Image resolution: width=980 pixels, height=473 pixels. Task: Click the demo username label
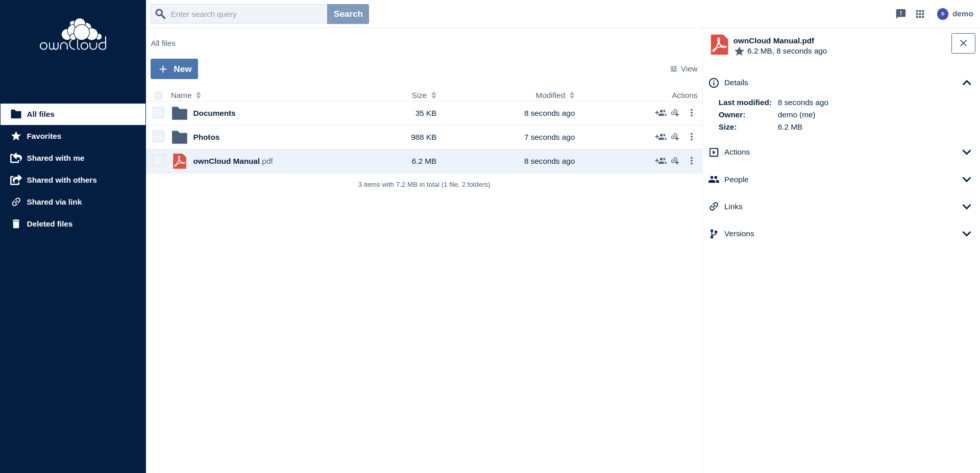pyautogui.click(x=962, y=14)
